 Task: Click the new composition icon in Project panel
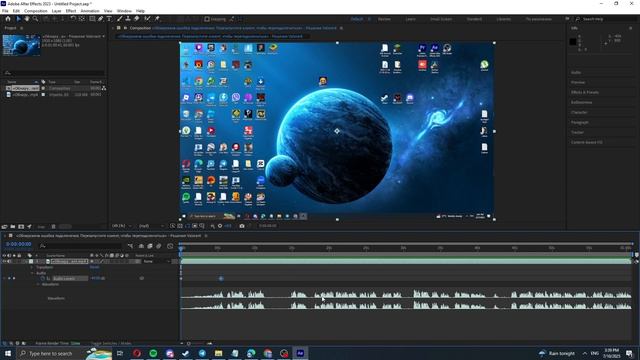coord(21,227)
